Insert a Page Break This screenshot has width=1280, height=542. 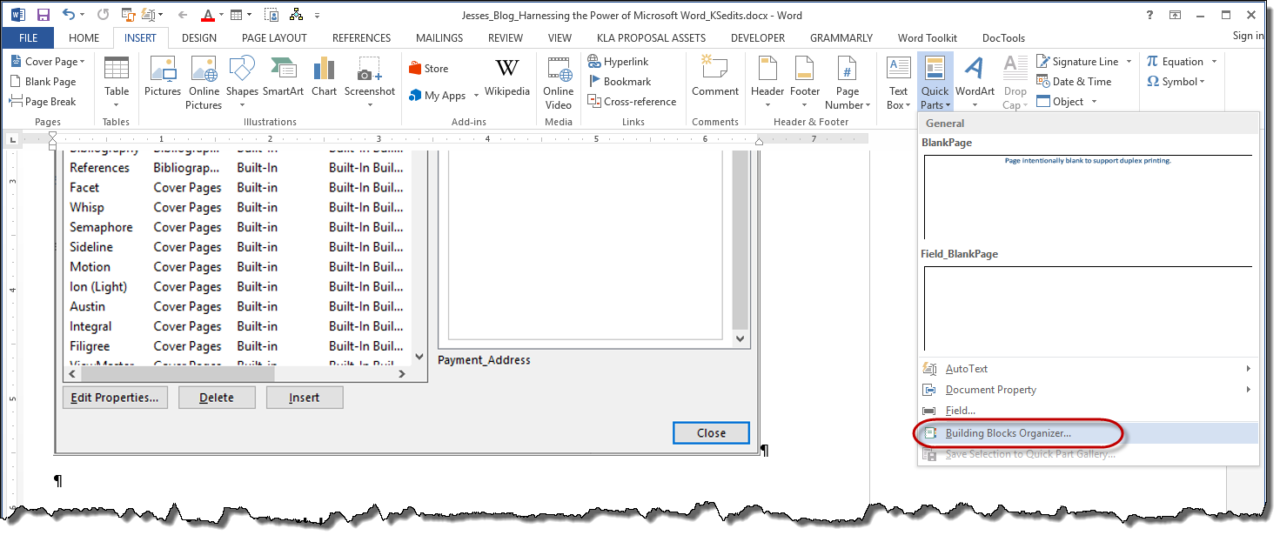(x=43, y=101)
